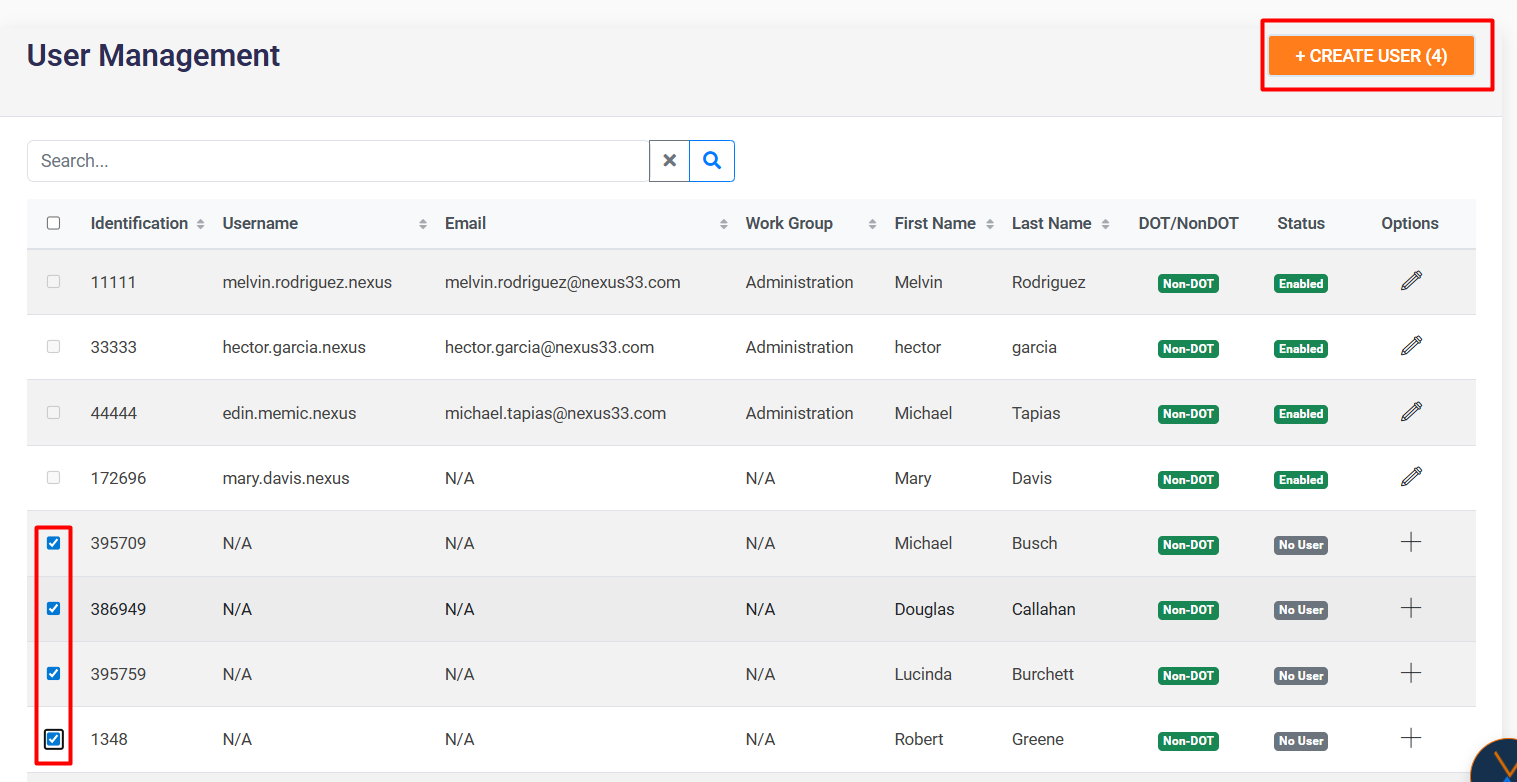Click plus icon in Robert Greene row
1517x782 pixels.
click(1410, 738)
